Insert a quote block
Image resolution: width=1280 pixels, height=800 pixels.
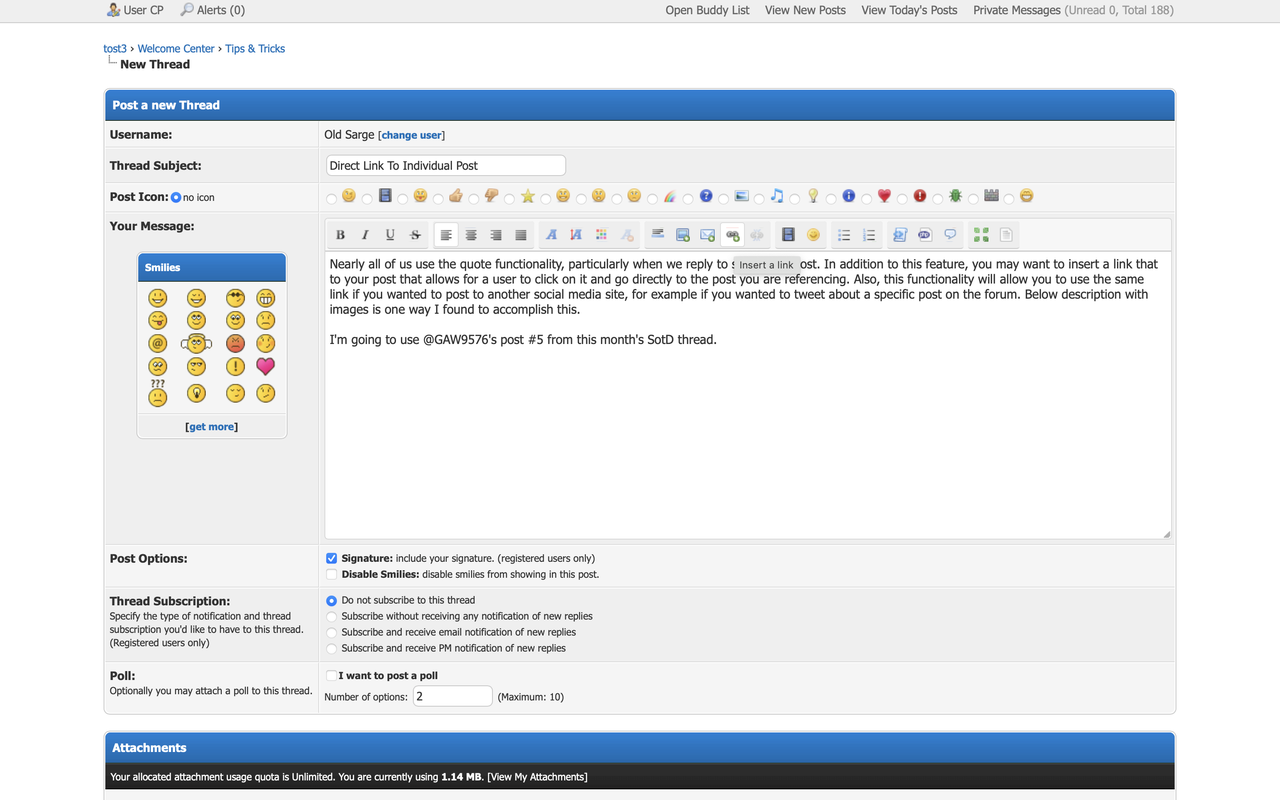coord(950,235)
